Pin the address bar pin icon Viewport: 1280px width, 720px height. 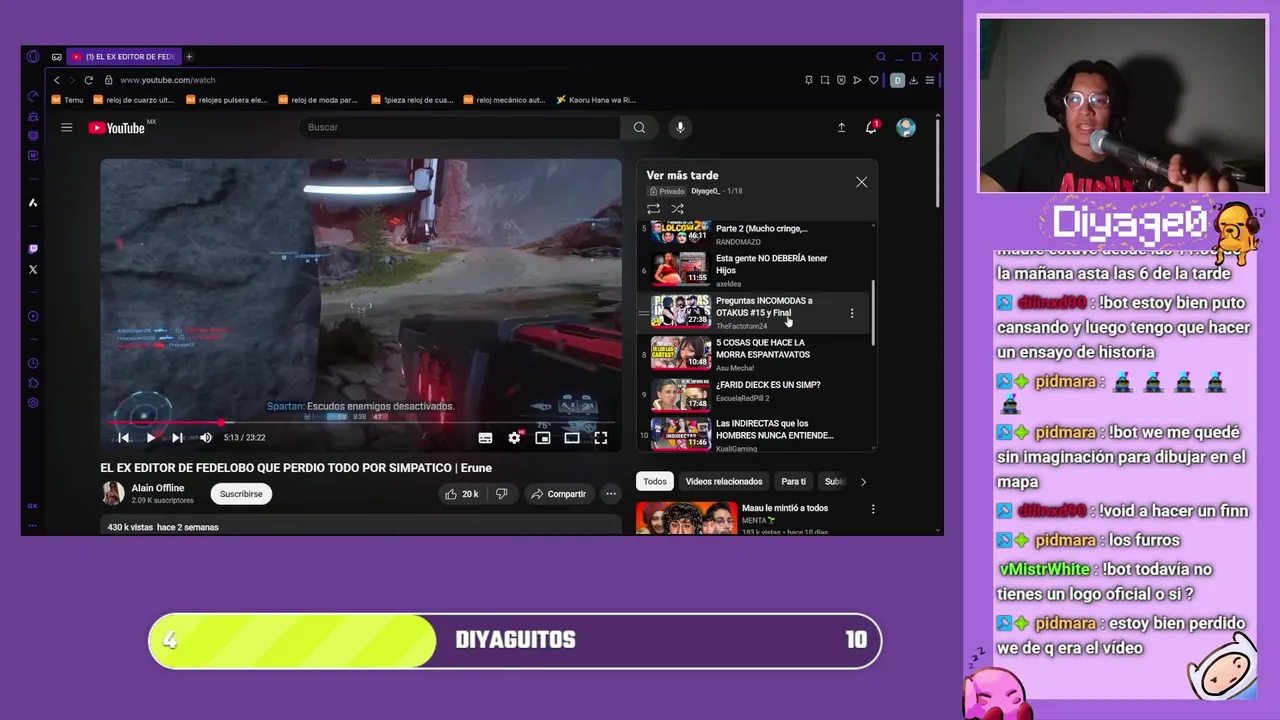[809, 80]
